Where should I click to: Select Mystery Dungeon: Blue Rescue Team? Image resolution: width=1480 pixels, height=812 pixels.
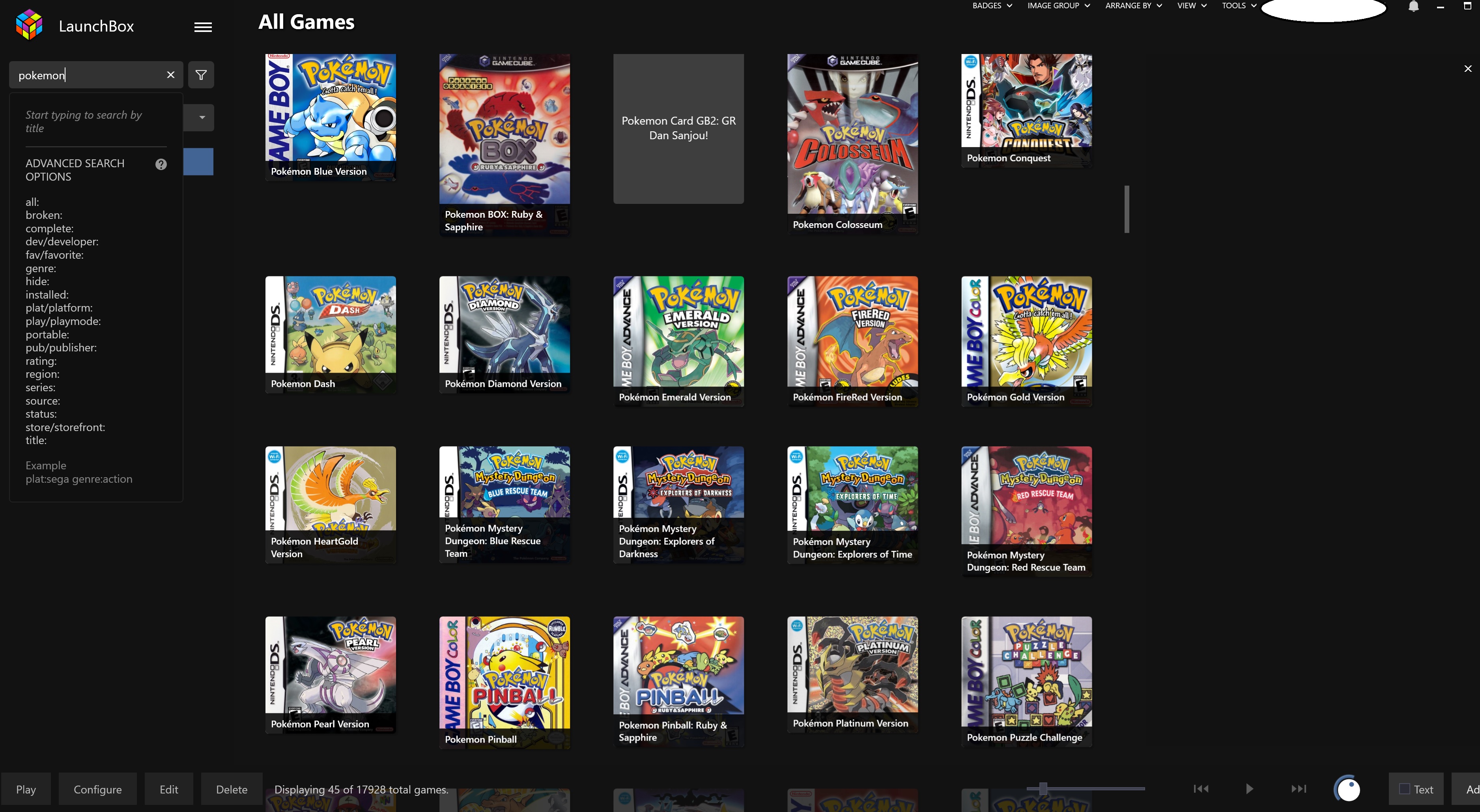tap(505, 504)
